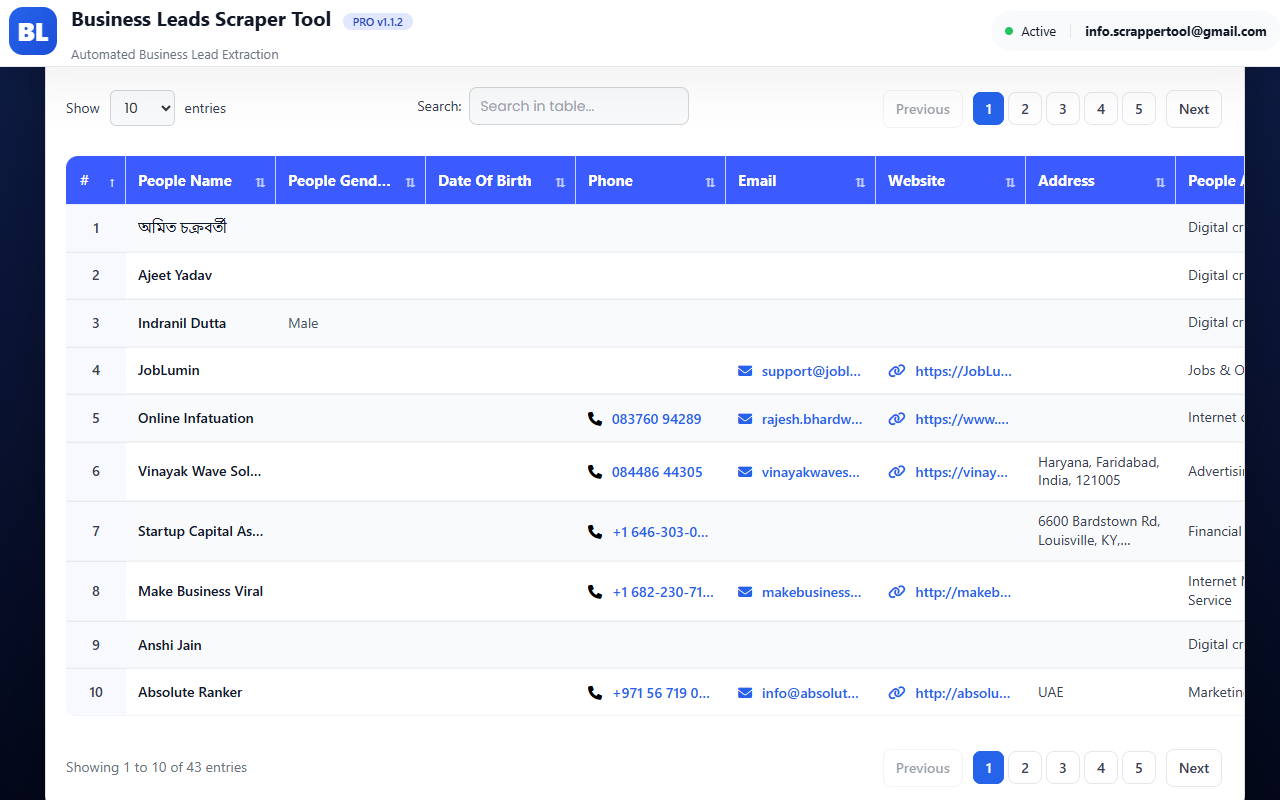The image size is (1280, 800).
Task: Sort Email column using its sort icon
Action: click(860, 182)
